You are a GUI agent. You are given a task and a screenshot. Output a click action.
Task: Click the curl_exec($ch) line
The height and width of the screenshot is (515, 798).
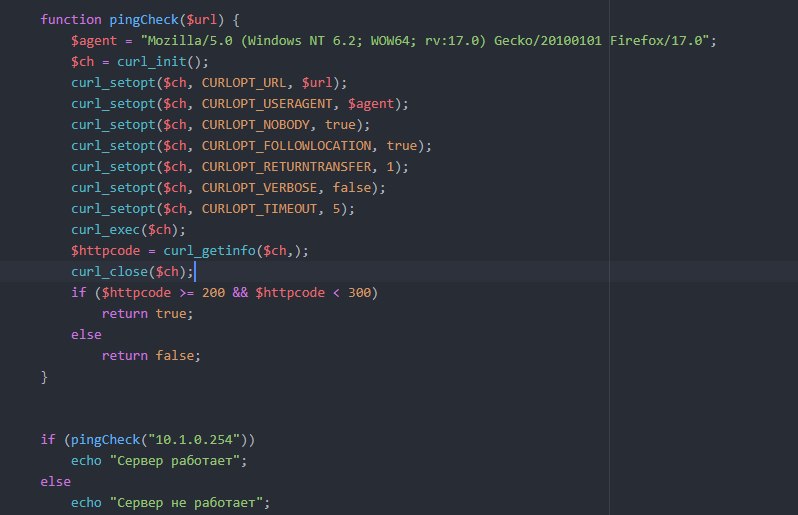point(128,230)
